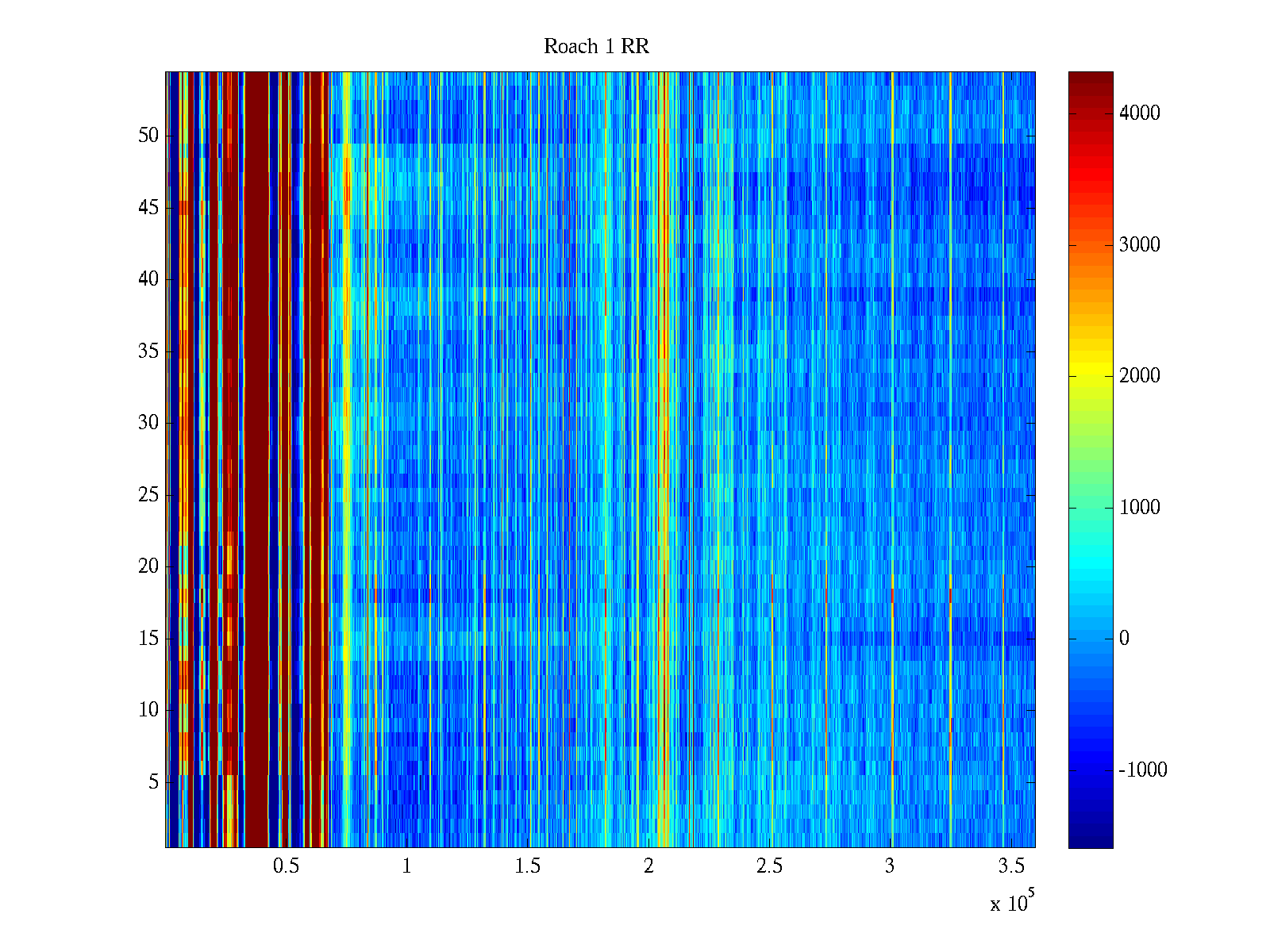
Task: Click the 1000 colorbar tick label
Action: point(1139,508)
